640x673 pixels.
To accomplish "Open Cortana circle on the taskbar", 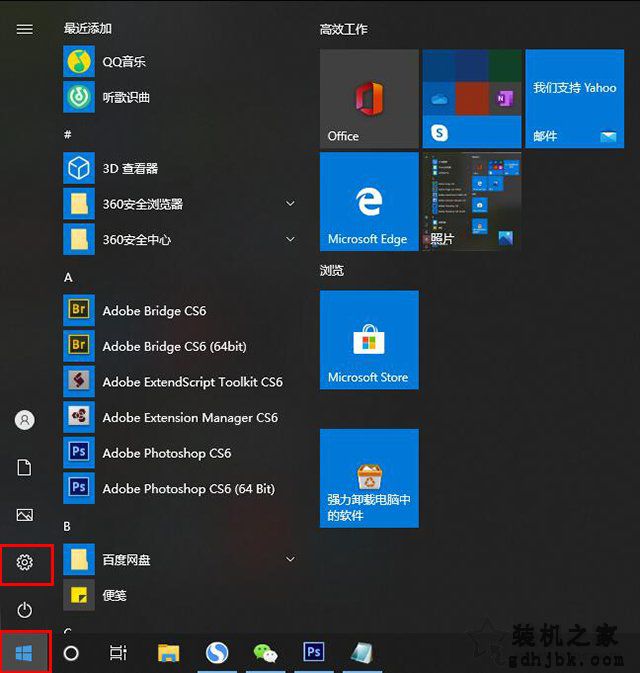I will pos(71,653).
